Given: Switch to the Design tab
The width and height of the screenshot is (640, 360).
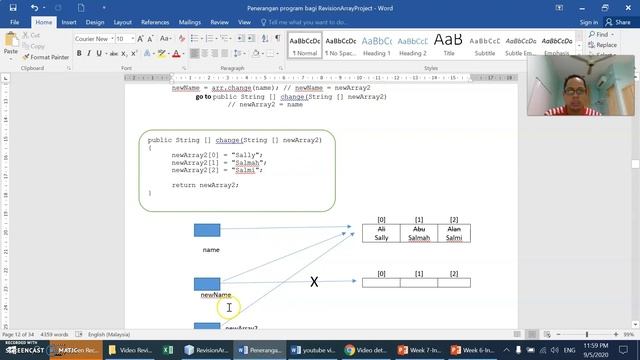Looking at the screenshot, I should [95, 22].
